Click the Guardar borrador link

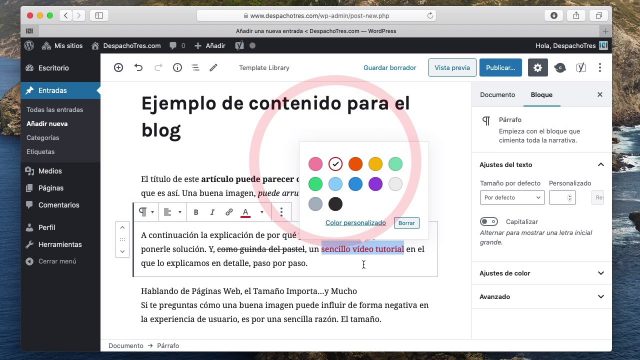(x=389, y=68)
